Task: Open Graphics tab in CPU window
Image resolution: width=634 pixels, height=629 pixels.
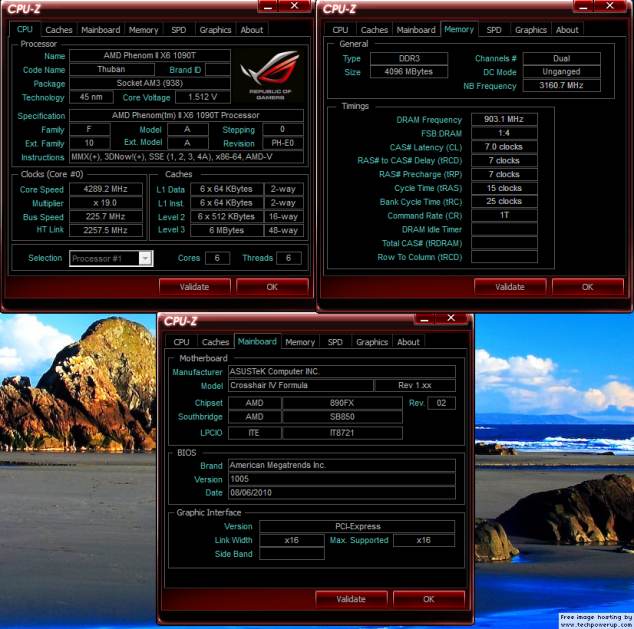Action: [215, 30]
